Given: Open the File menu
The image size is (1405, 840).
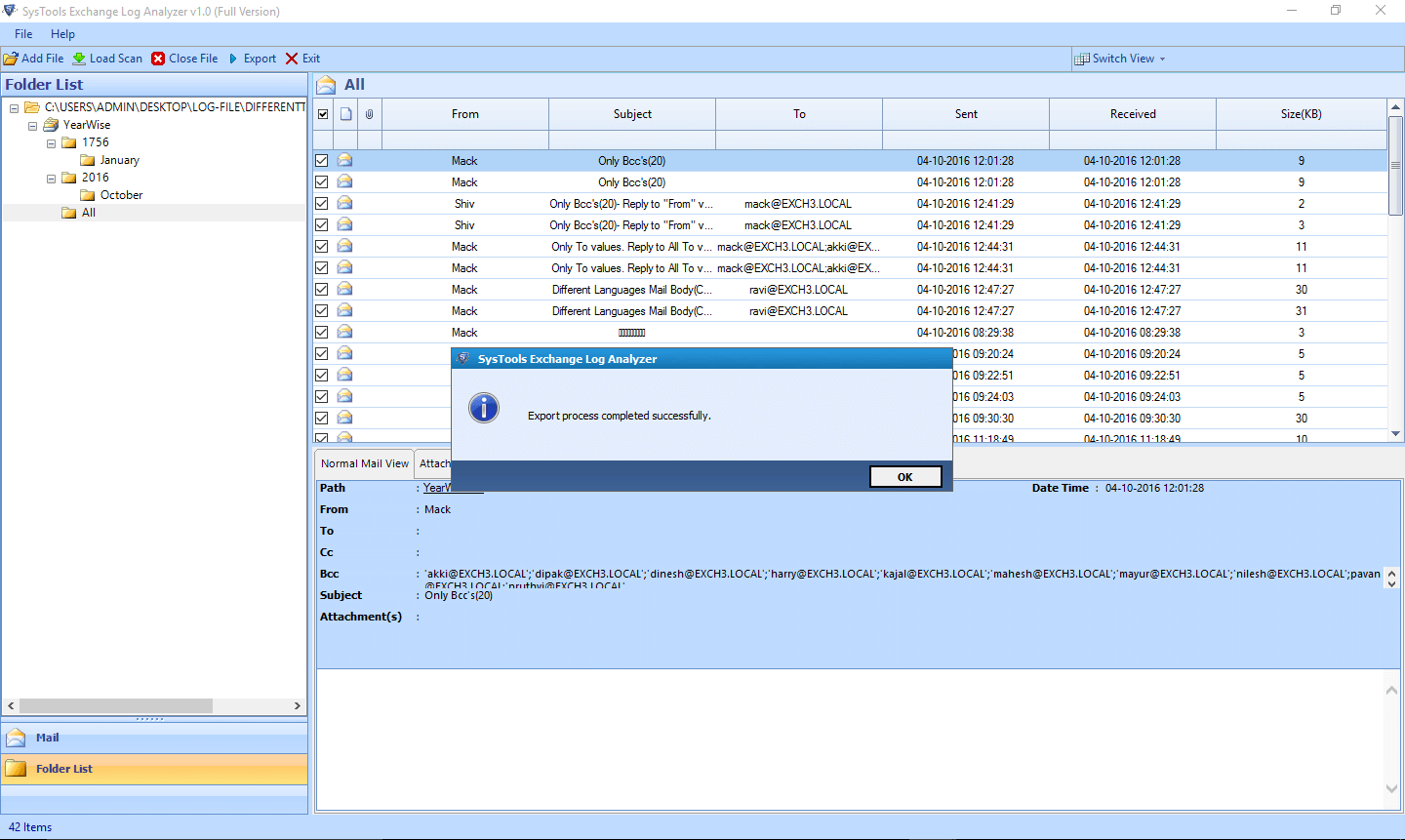Looking at the screenshot, I should click(x=23, y=34).
